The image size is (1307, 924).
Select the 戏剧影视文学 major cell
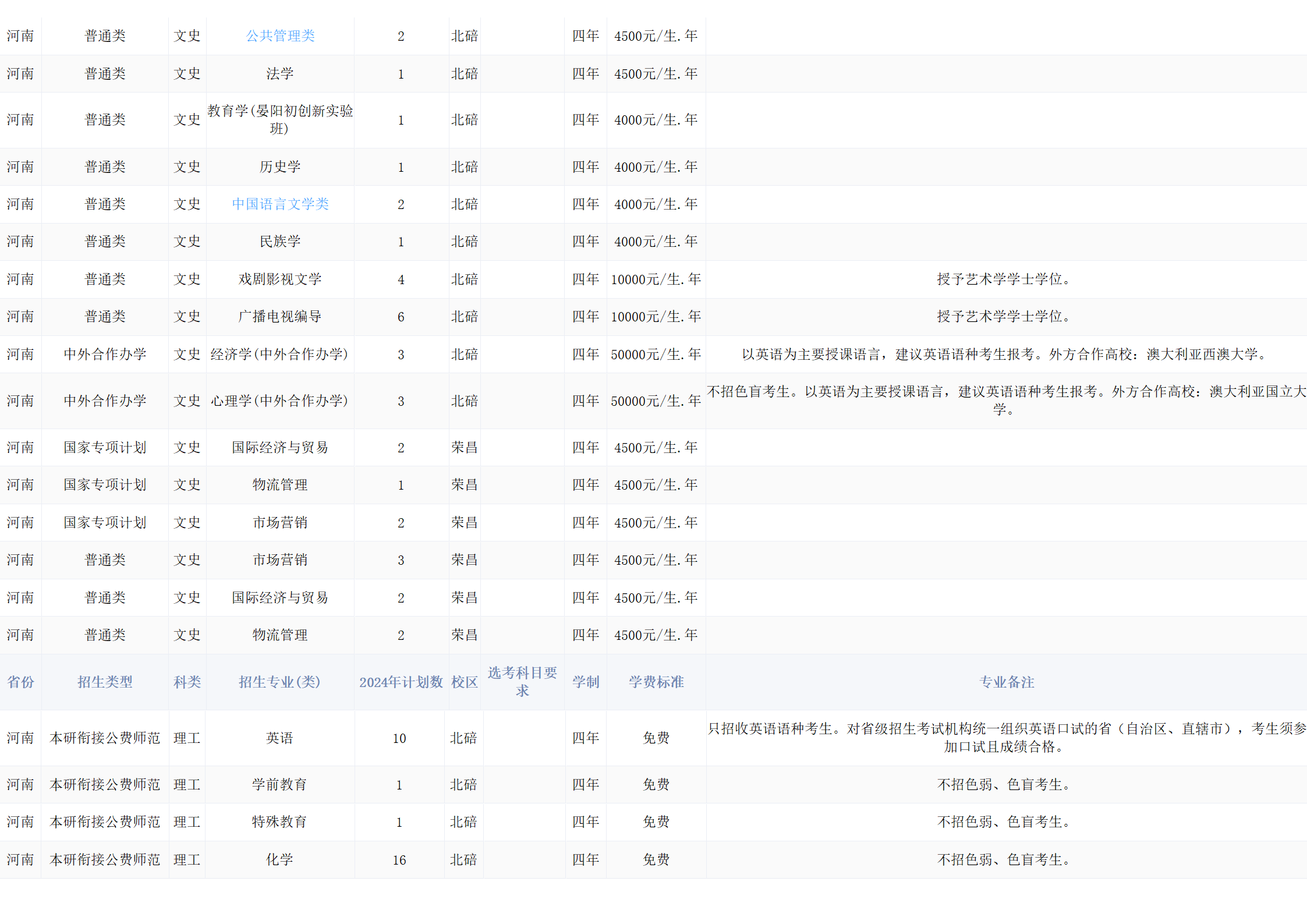tap(280, 279)
